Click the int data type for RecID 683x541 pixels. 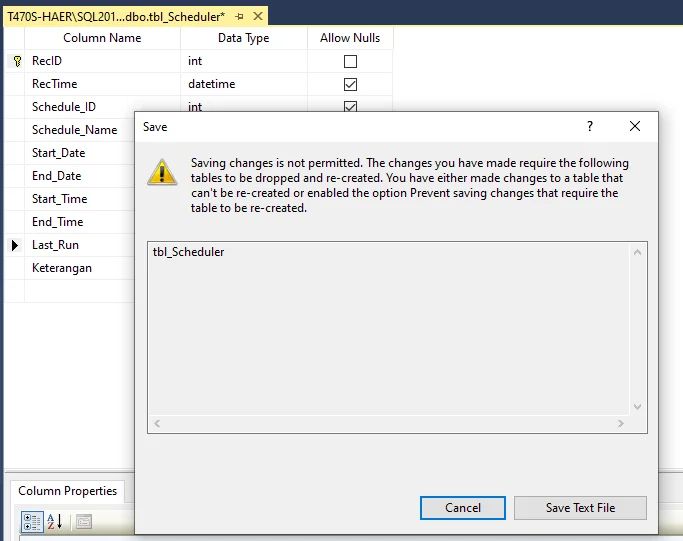tap(243, 61)
